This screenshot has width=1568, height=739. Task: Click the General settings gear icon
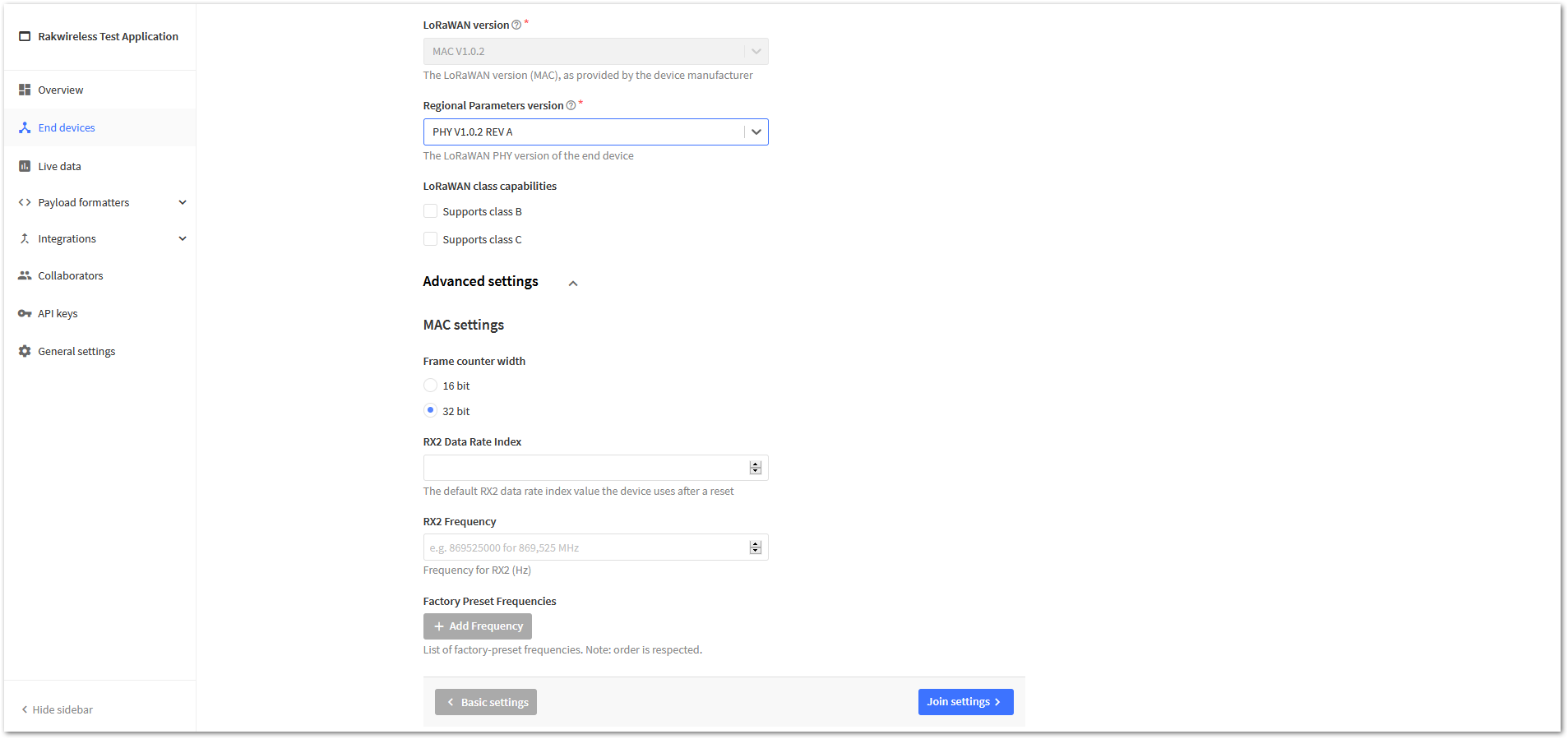(25, 351)
